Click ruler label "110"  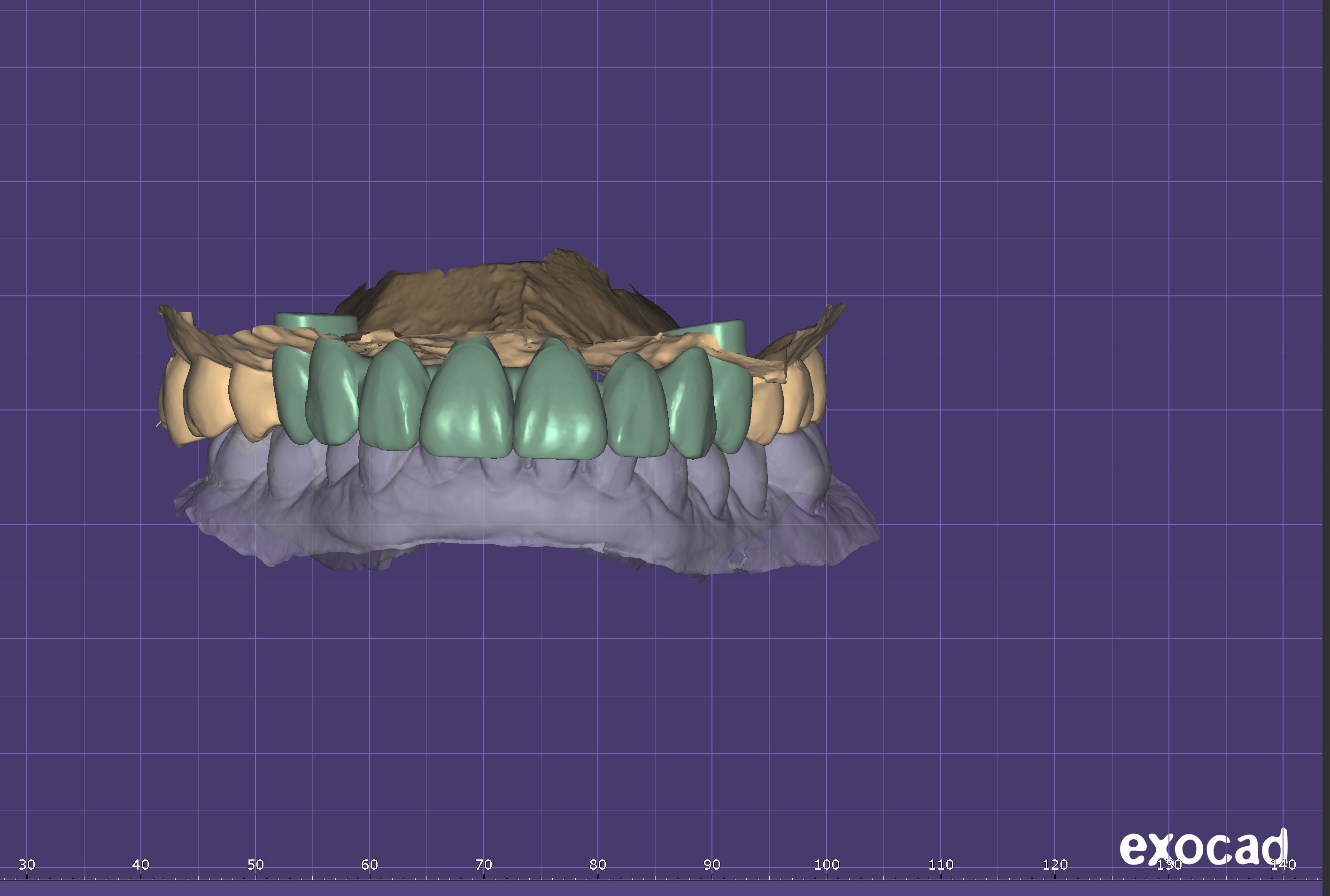click(x=941, y=865)
